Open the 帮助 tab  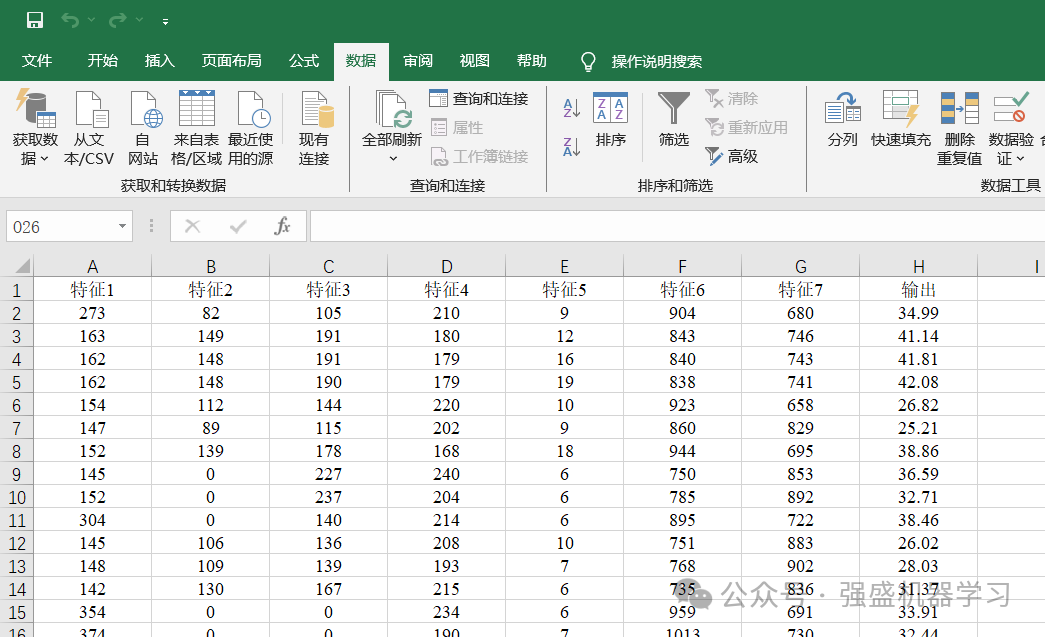(x=532, y=61)
